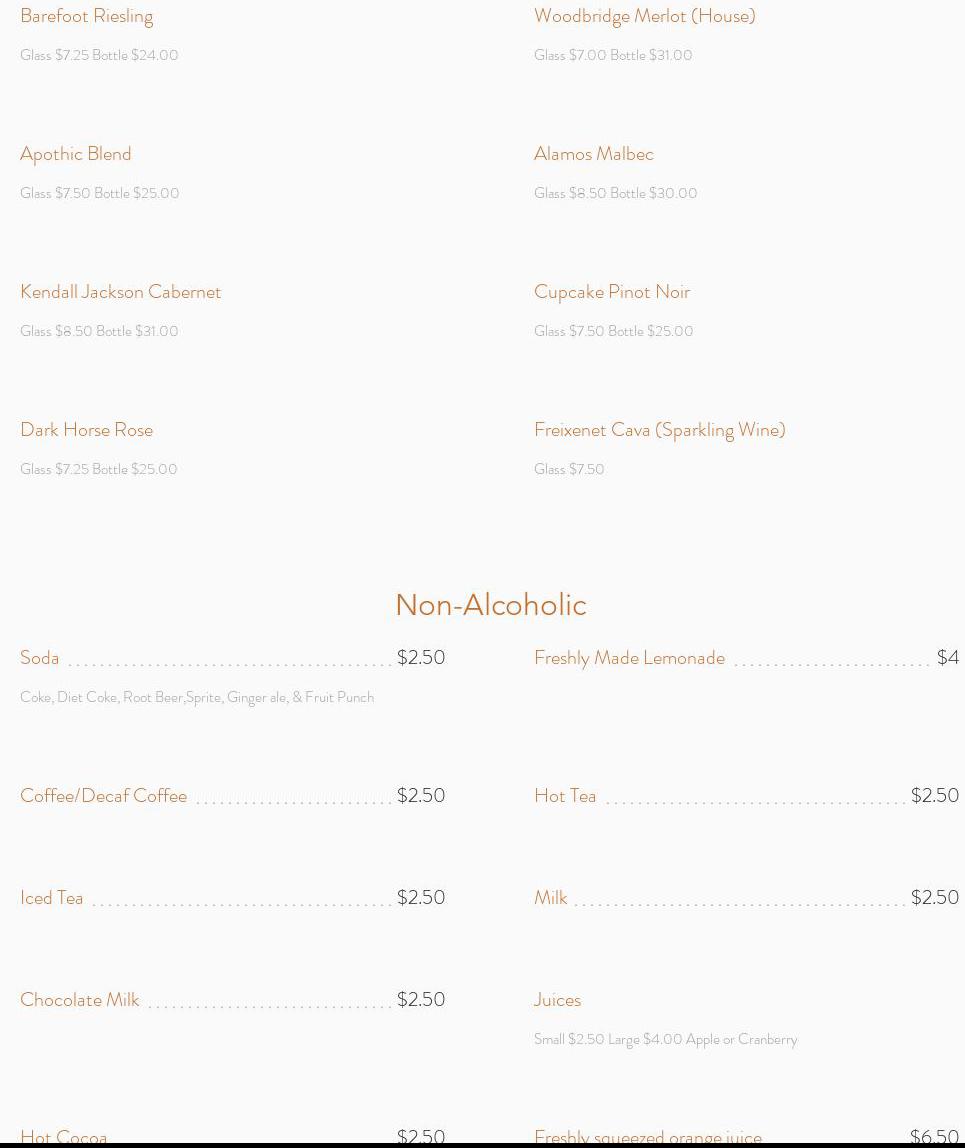Choose Coffee/Decaf Coffee item
This screenshot has height=1148, width=965.
103,796
